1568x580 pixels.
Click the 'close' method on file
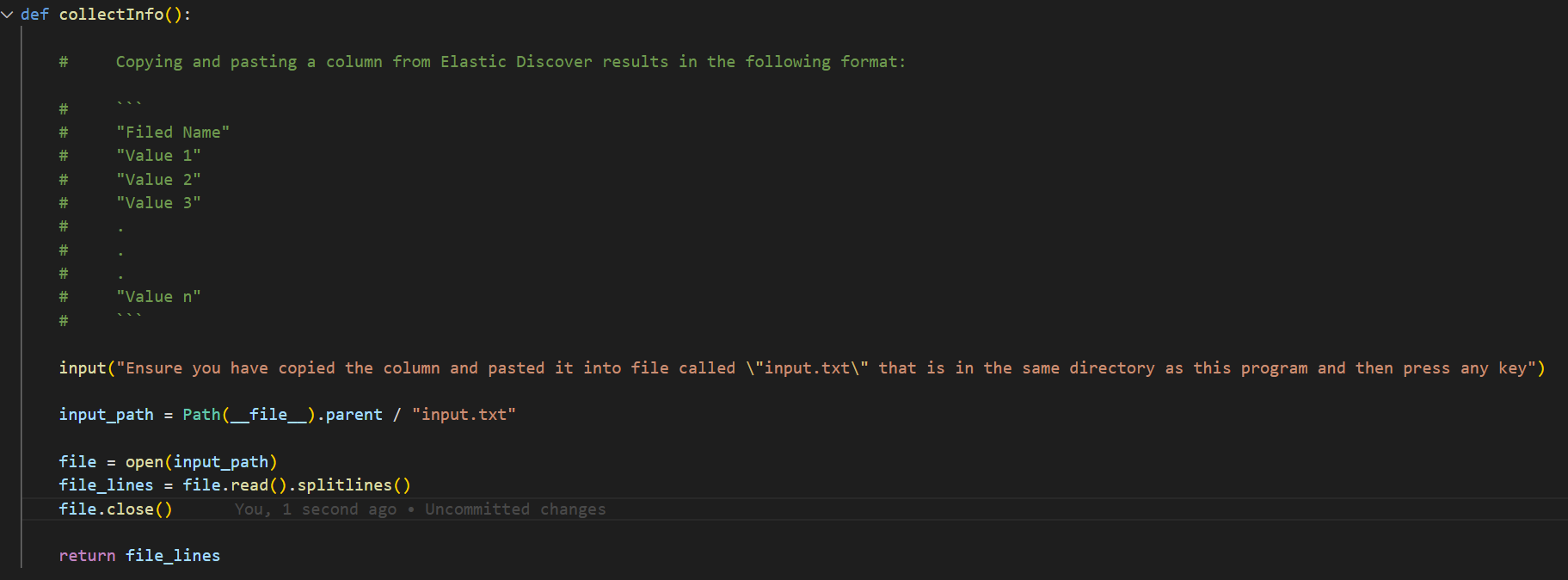point(130,509)
